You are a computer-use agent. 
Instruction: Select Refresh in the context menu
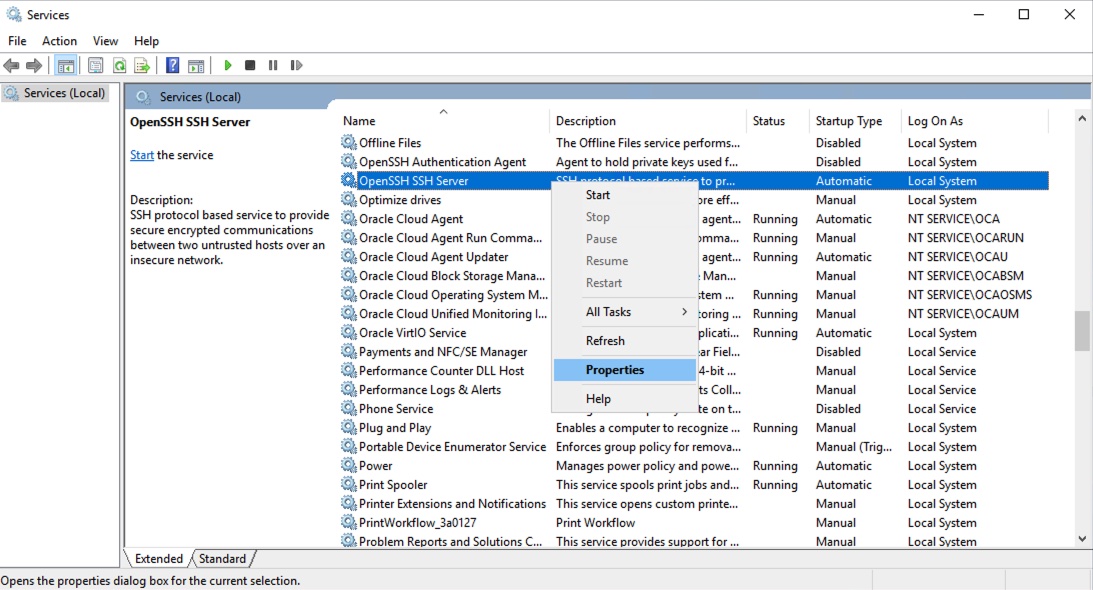coord(604,340)
